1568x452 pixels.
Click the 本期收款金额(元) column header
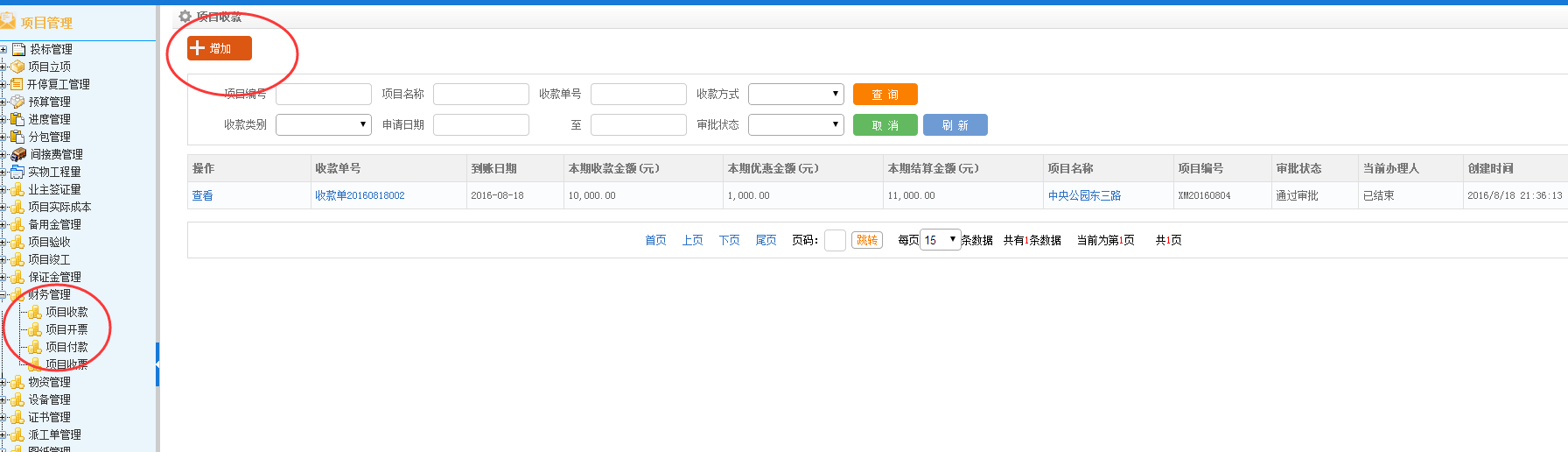643,168
